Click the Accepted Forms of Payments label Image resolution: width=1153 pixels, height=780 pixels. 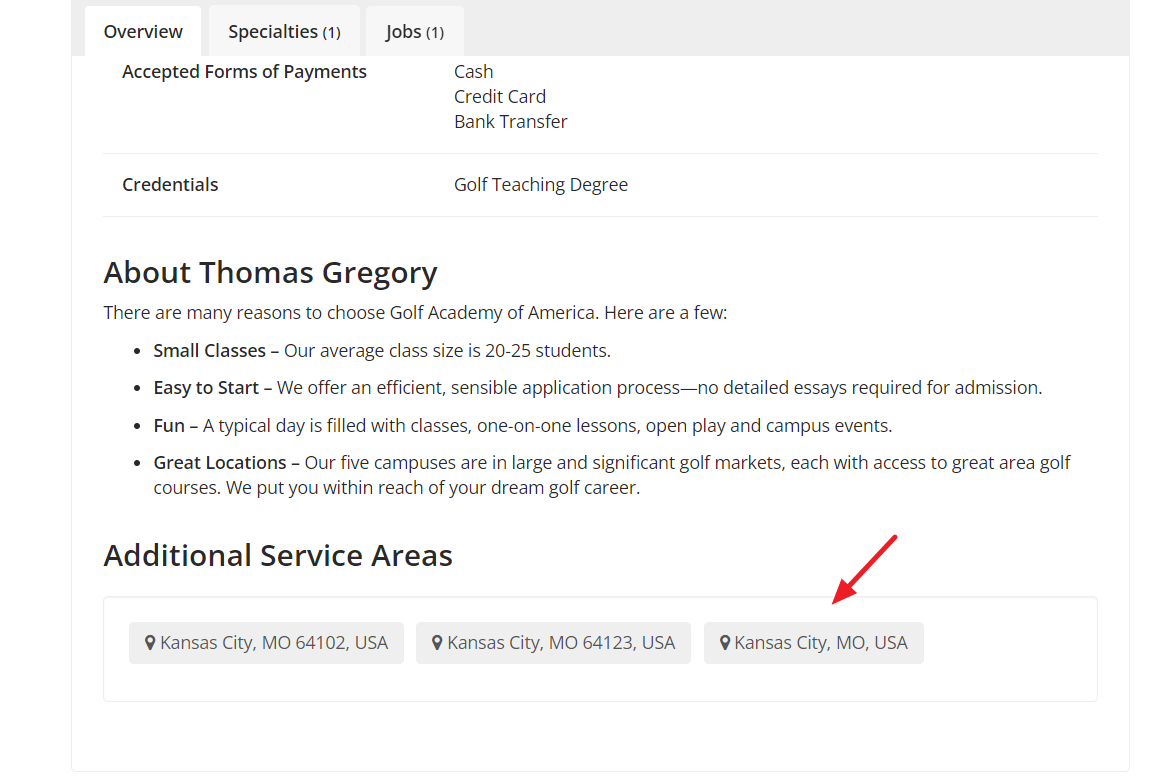244,72
